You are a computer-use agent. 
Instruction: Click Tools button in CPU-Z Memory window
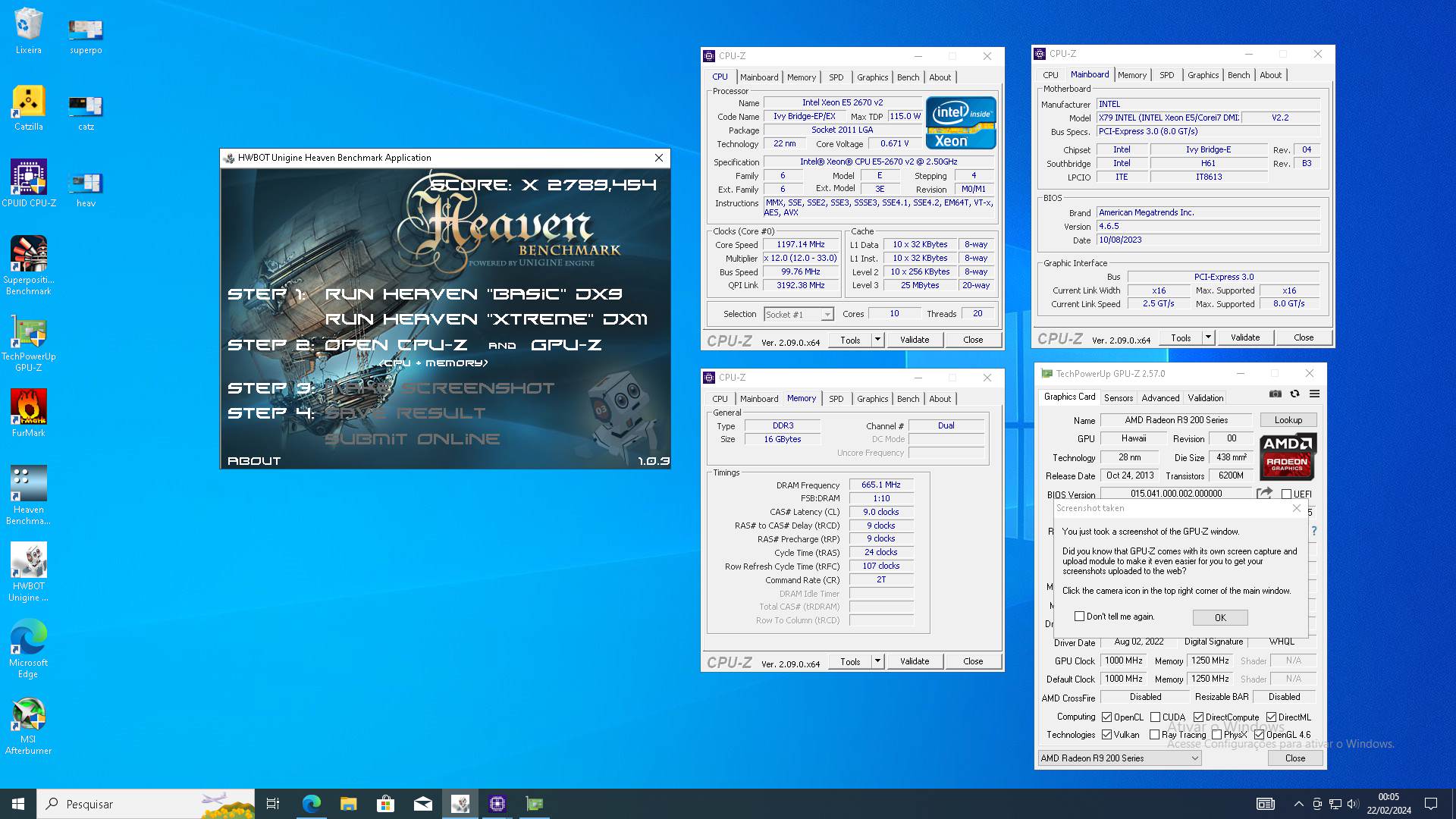click(x=850, y=661)
